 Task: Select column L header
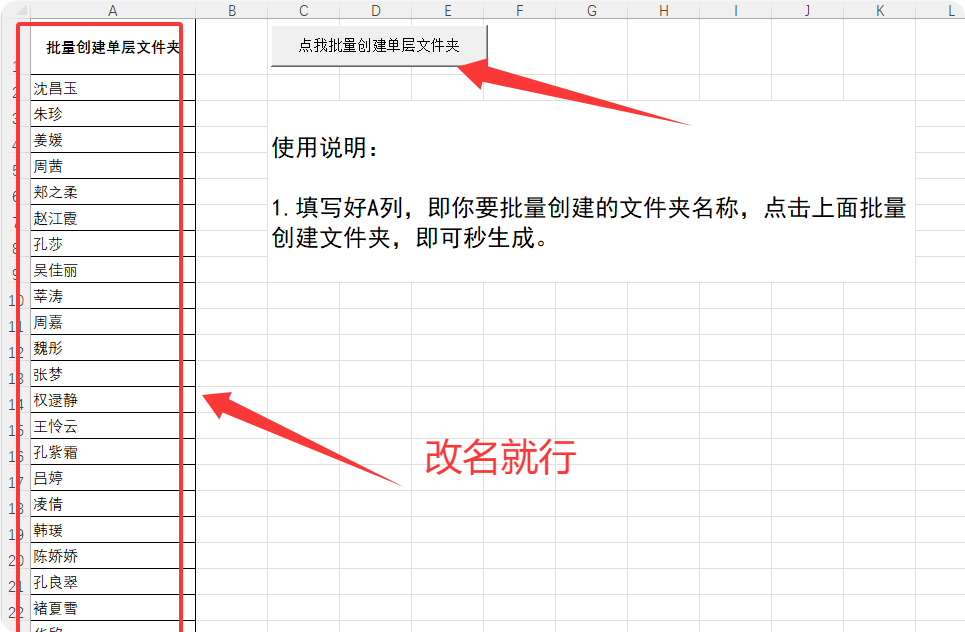(x=940, y=10)
